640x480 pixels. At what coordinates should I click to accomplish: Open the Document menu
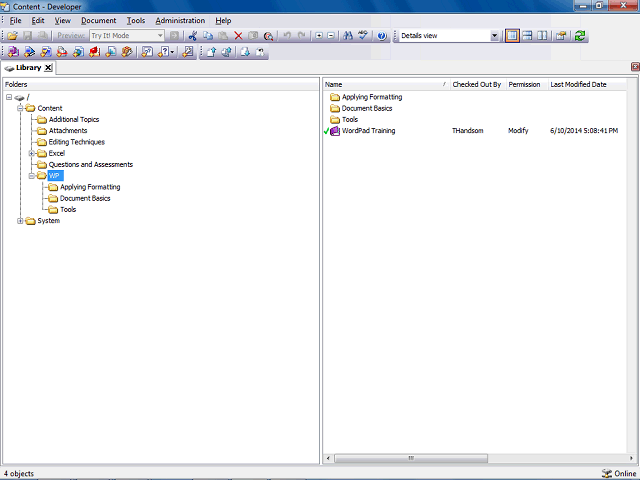tap(98, 20)
